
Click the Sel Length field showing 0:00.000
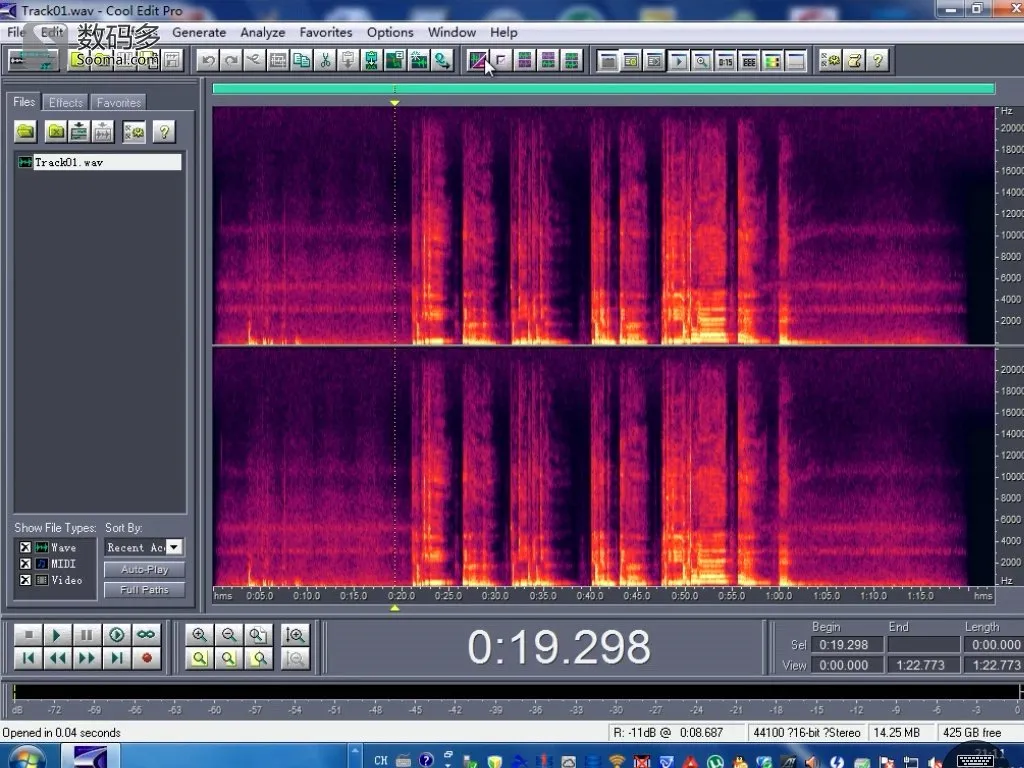click(x=995, y=645)
